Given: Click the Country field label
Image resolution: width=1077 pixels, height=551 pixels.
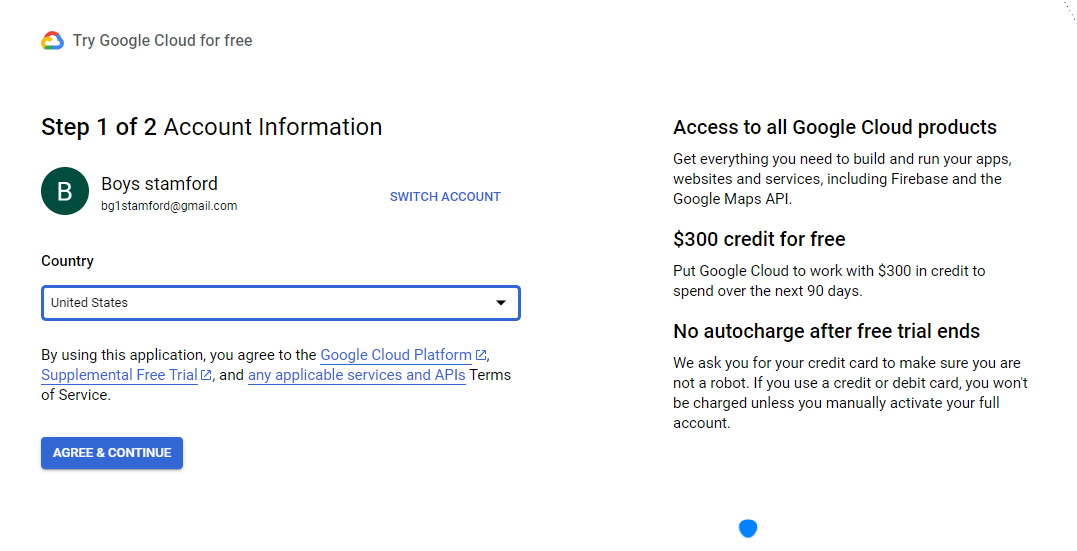Looking at the screenshot, I should click(x=67, y=261).
